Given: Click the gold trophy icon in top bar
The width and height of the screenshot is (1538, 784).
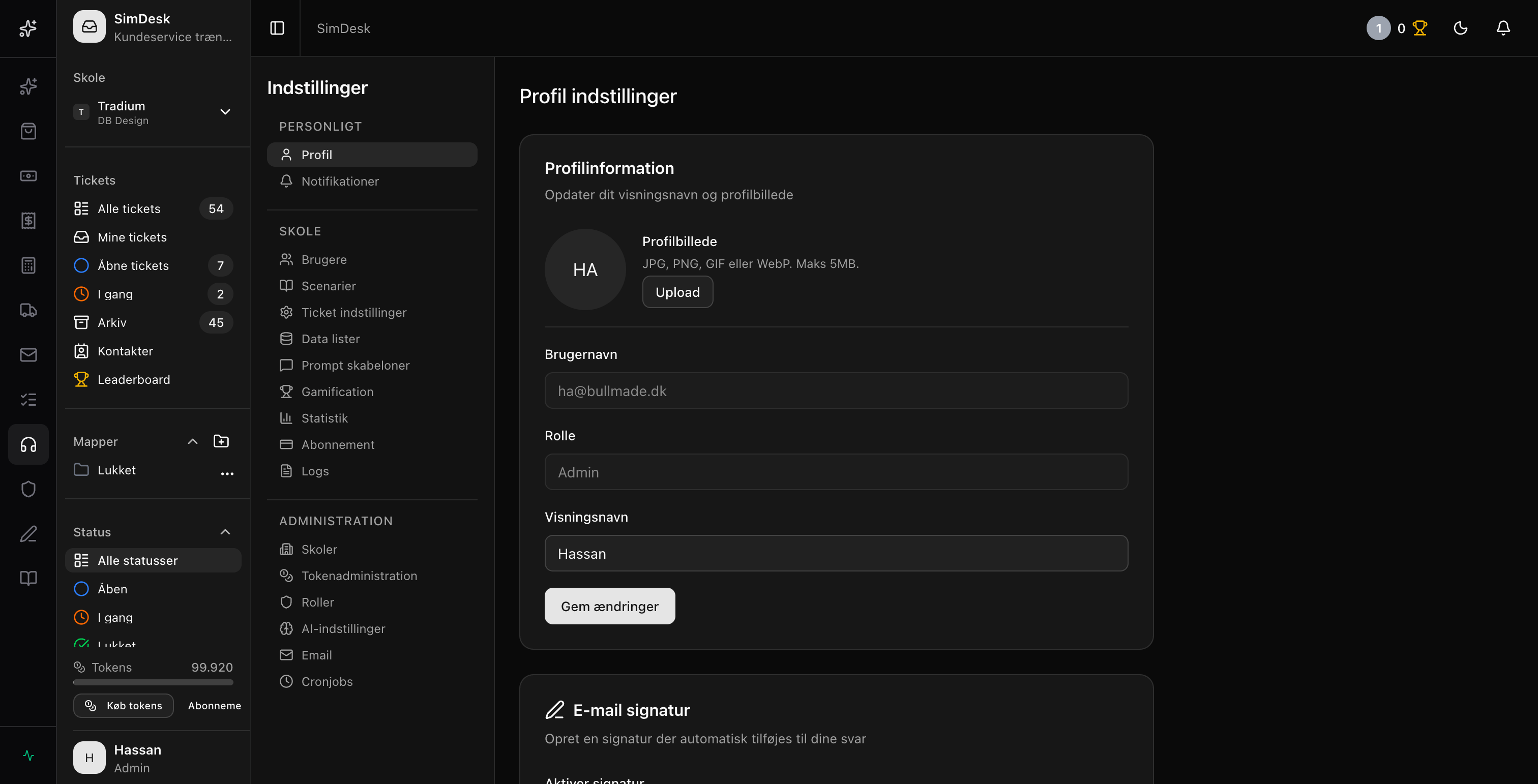Looking at the screenshot, I should coord(1420,28).
